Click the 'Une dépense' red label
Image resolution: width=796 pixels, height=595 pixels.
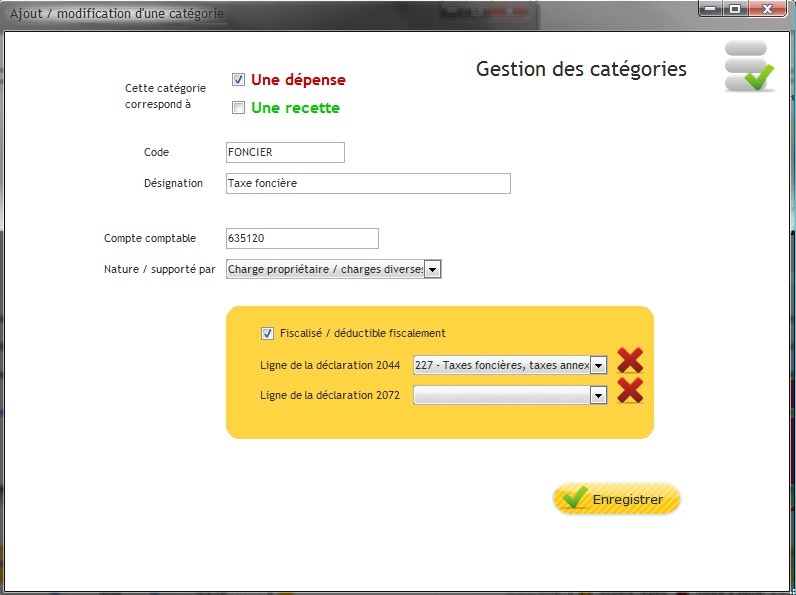click(x=298, y=80)
